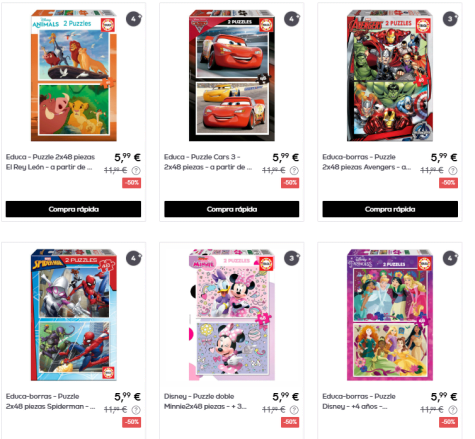475x439 pixels.
Task: Click age badge on Avengers puzzle
Action: pos(450,19)
